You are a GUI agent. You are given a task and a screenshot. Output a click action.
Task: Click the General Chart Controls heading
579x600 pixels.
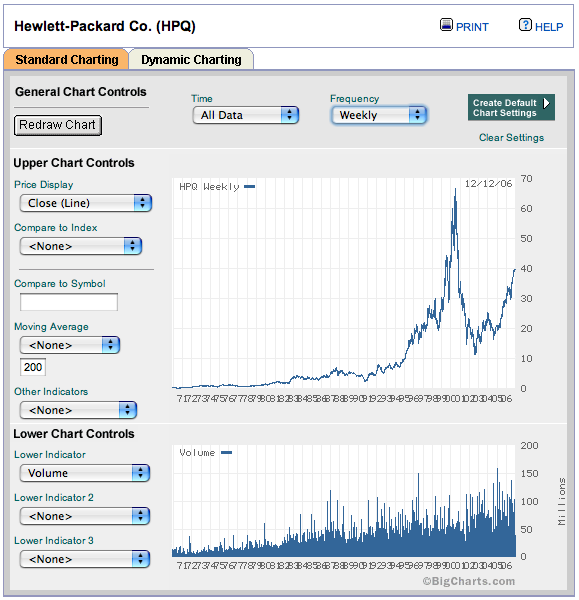81,92
